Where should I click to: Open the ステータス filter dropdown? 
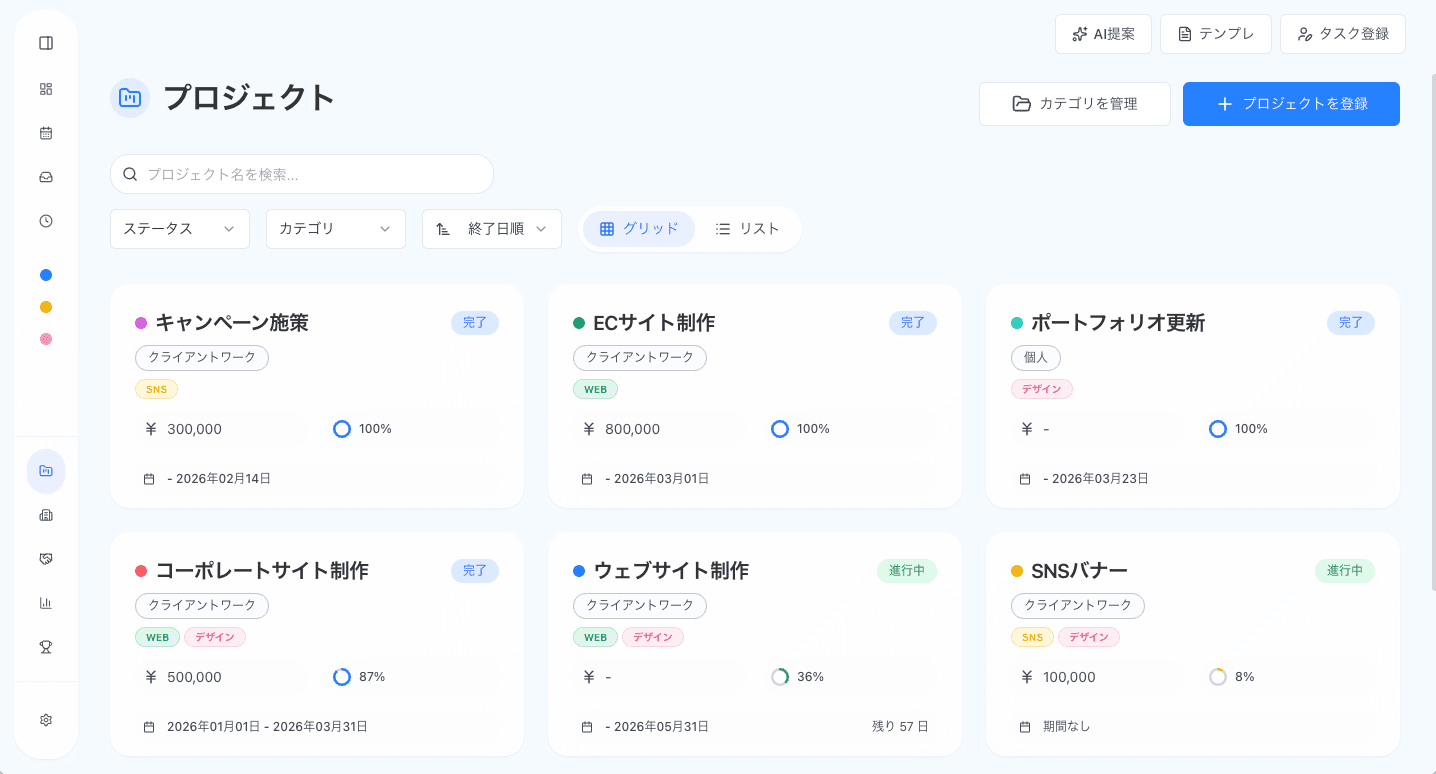[179, 228]
